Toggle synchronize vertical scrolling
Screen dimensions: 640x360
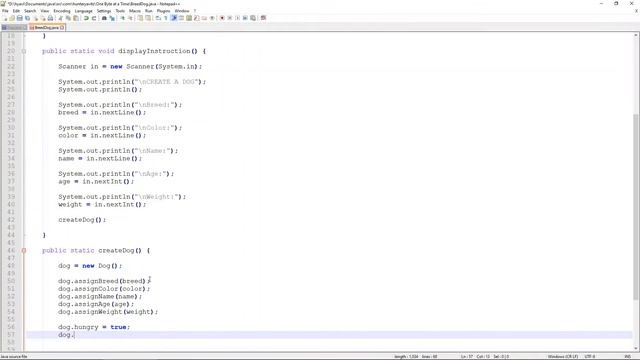coord(140,18)
